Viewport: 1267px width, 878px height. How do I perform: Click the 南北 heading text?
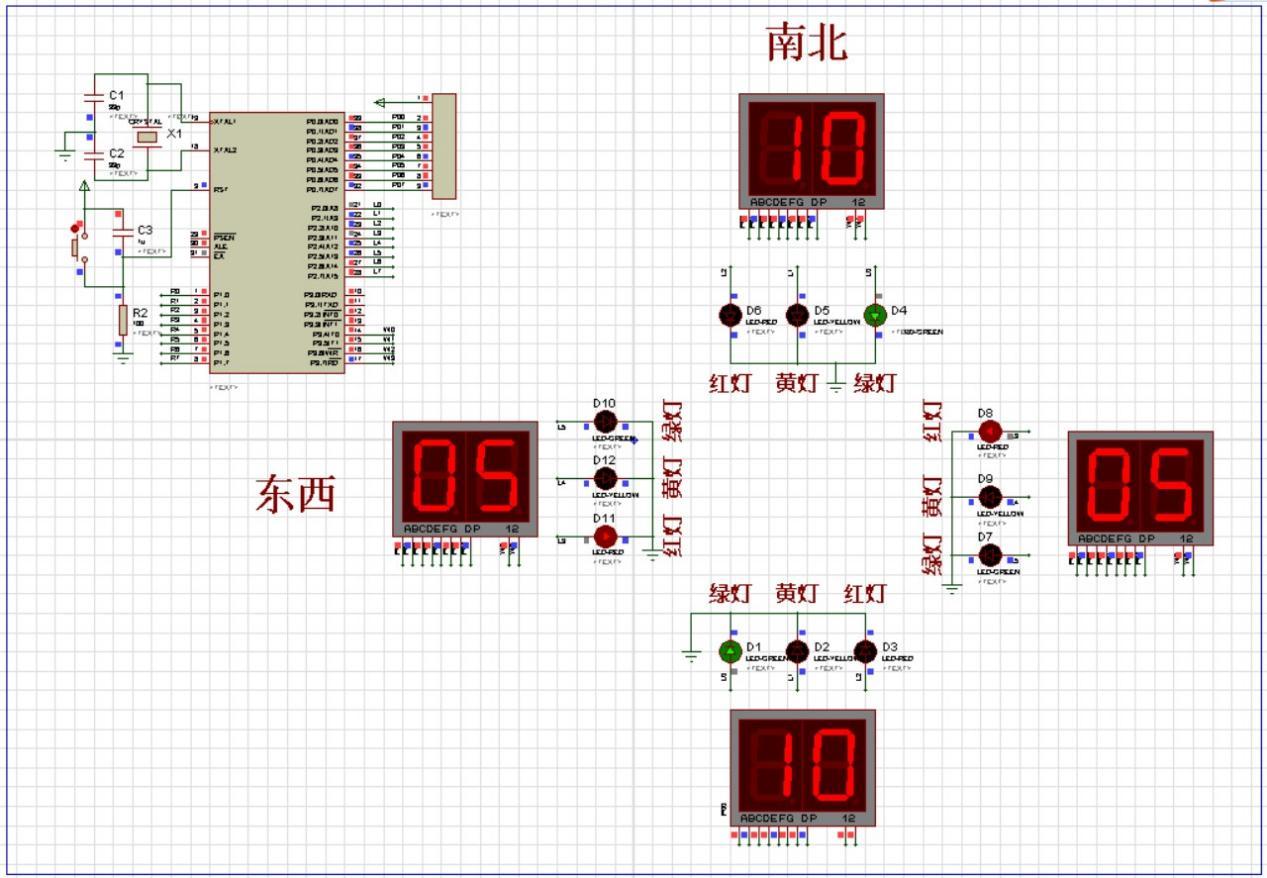coord(807,45)
